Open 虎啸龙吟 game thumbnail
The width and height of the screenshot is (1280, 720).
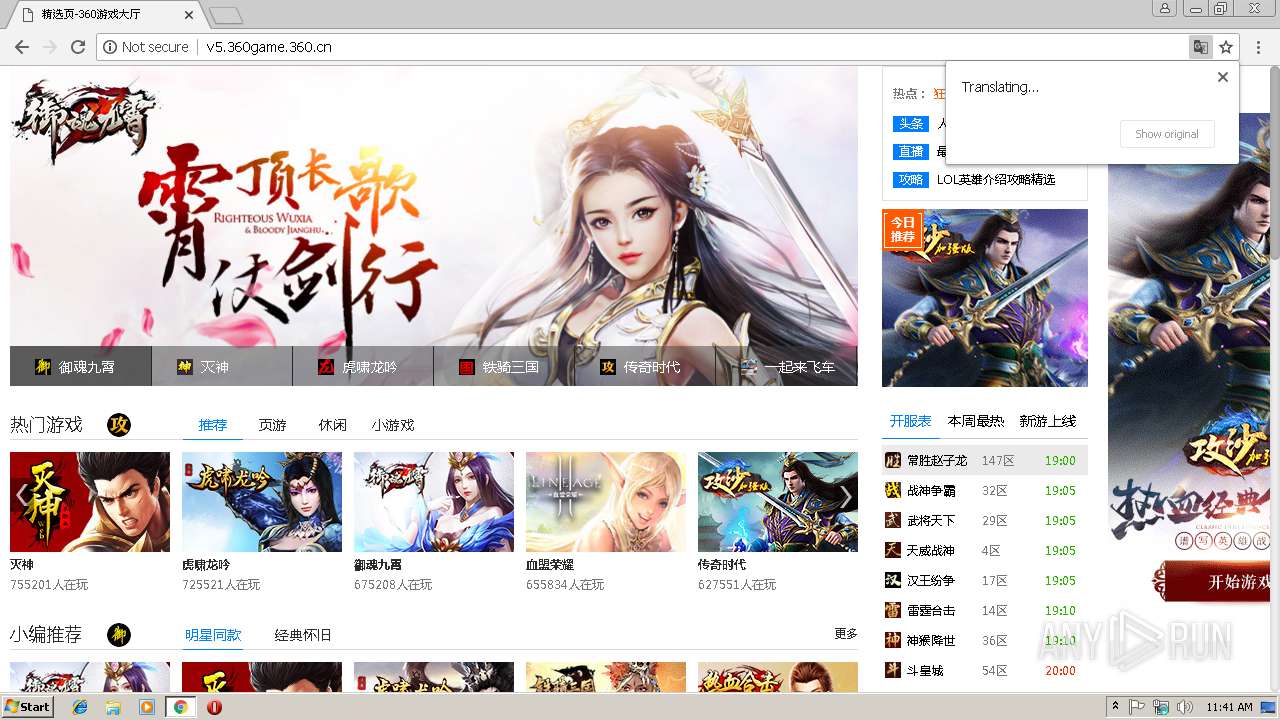[x=262, y=502]
